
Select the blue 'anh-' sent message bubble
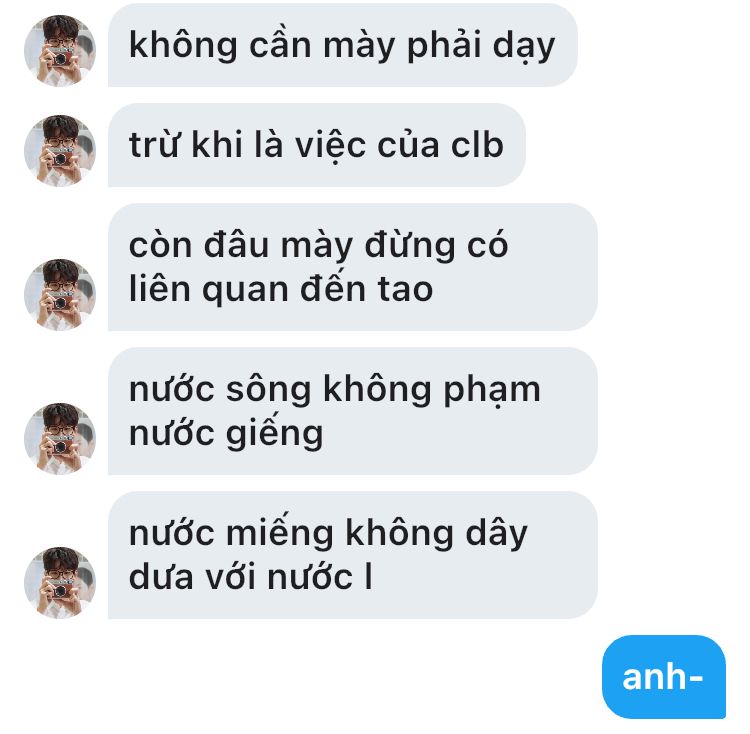[x=664, y=677]
